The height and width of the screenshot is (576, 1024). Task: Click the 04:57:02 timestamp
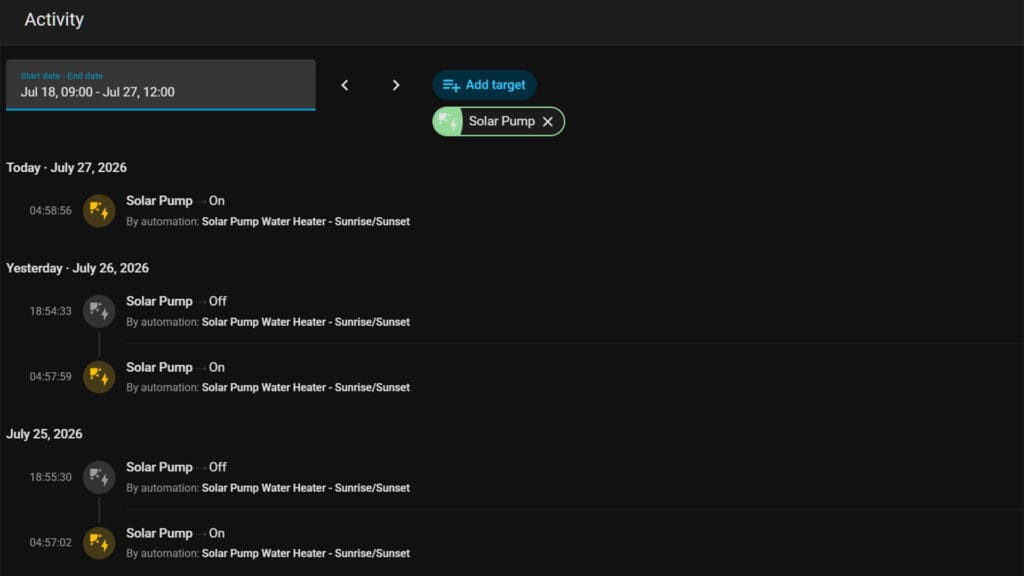[x=50, y=543]
